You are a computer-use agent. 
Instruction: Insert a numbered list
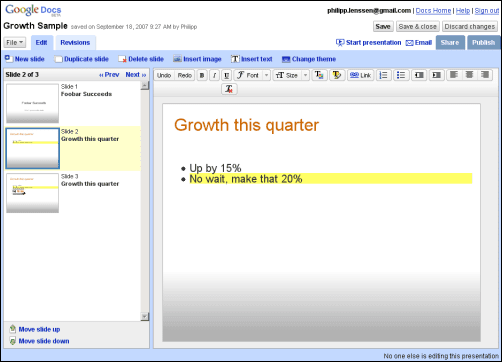384,75
